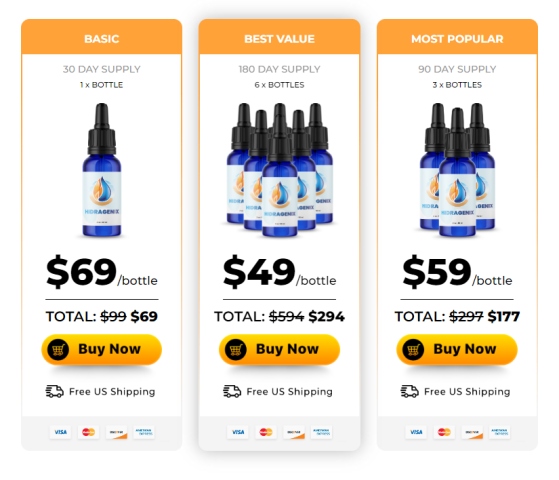
Task: Click the shipping truck icon in the Best Value card
Action: tap(232, 391)
